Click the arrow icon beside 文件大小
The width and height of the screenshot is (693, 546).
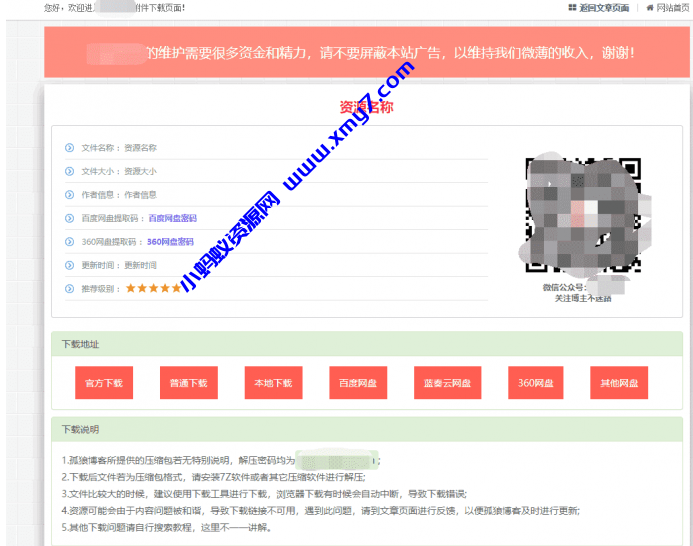point(69,171)
